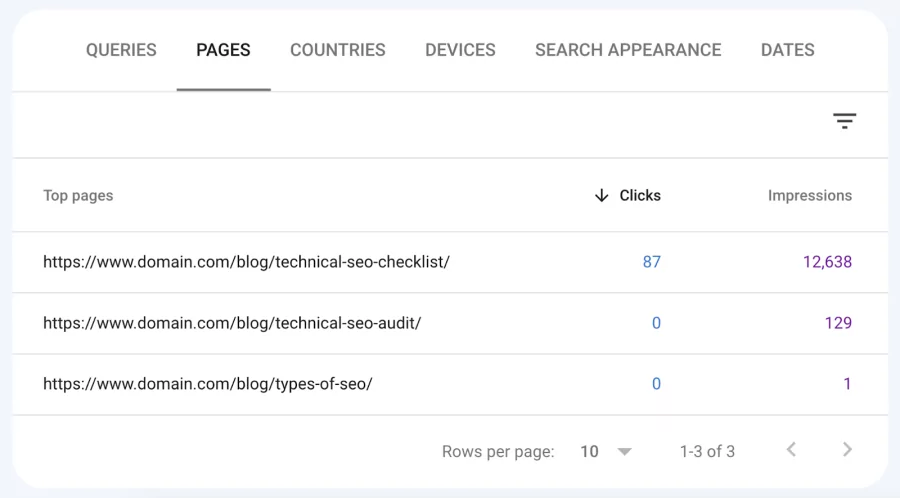
Task: Open the filter rows icon
Action: click(x=844, y=122)
